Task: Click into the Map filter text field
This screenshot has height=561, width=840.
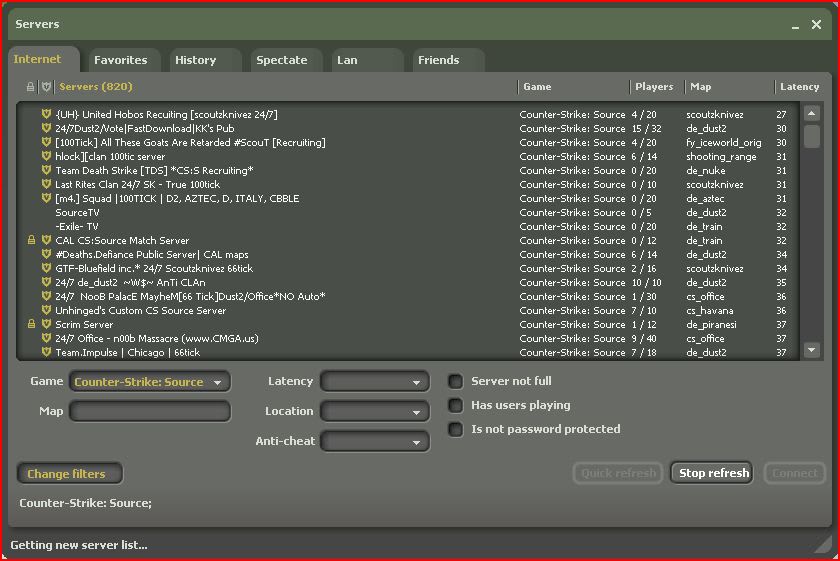Action: coord(150,412)
